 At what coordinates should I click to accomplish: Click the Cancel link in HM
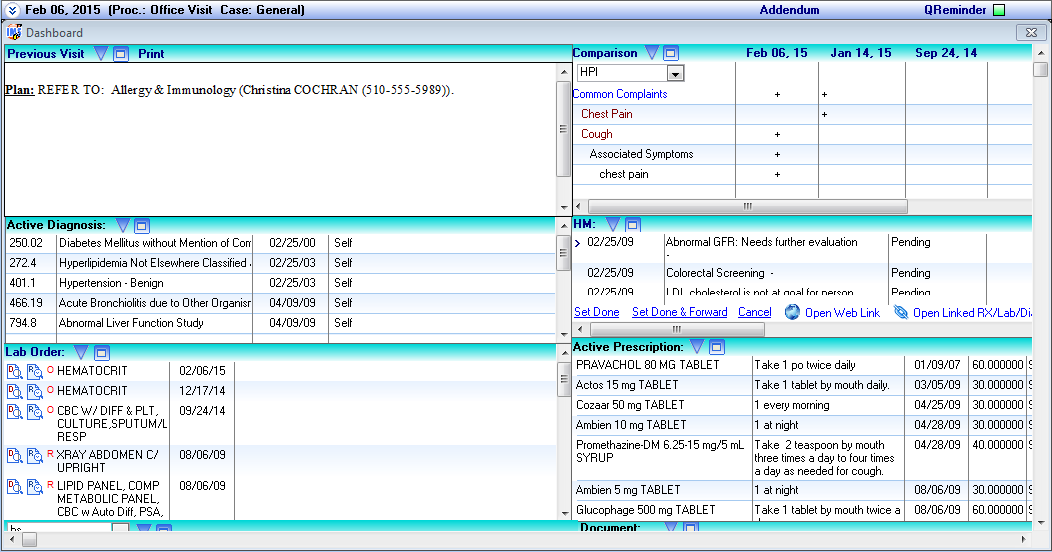(755, 313)
